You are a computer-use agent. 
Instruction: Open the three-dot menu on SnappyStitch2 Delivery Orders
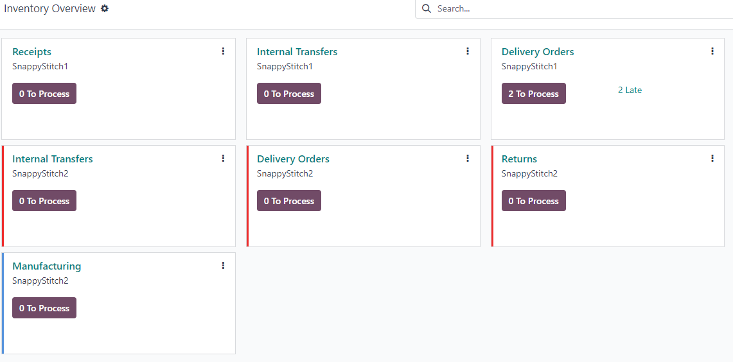[x=467, y=159]
